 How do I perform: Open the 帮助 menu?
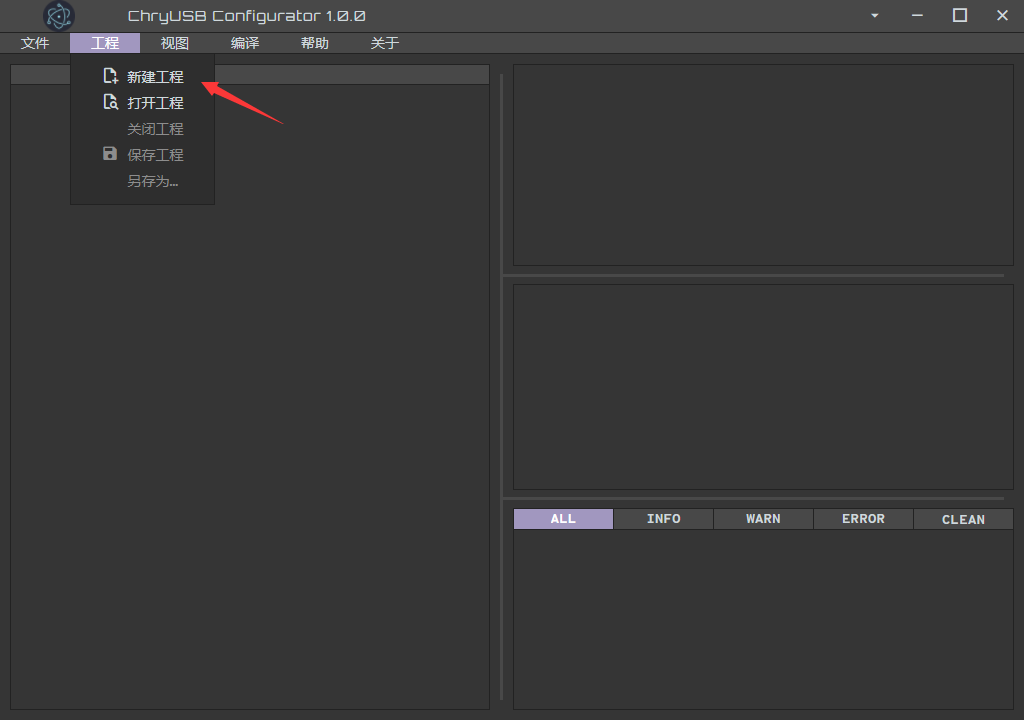[x=315, y=43]
